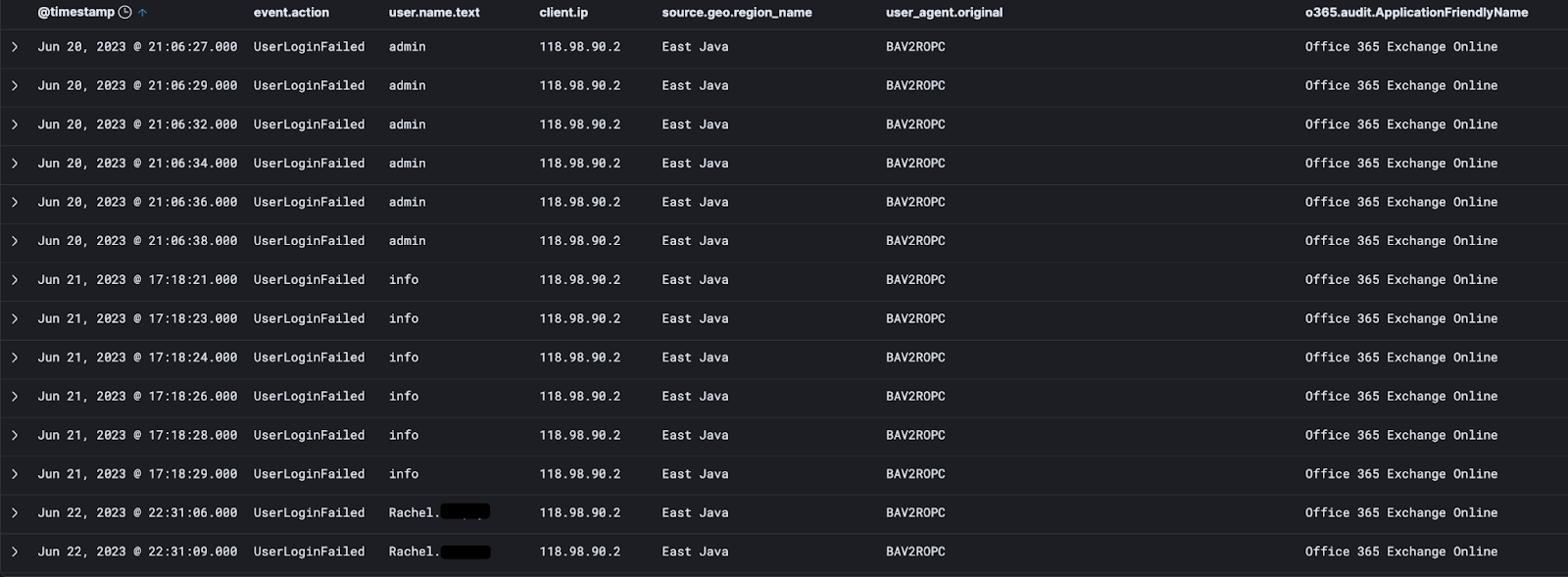Expand the Jun 22 22:31:06 Rachel row
The height and width of the screenshot is (577, 1568).
14,512
